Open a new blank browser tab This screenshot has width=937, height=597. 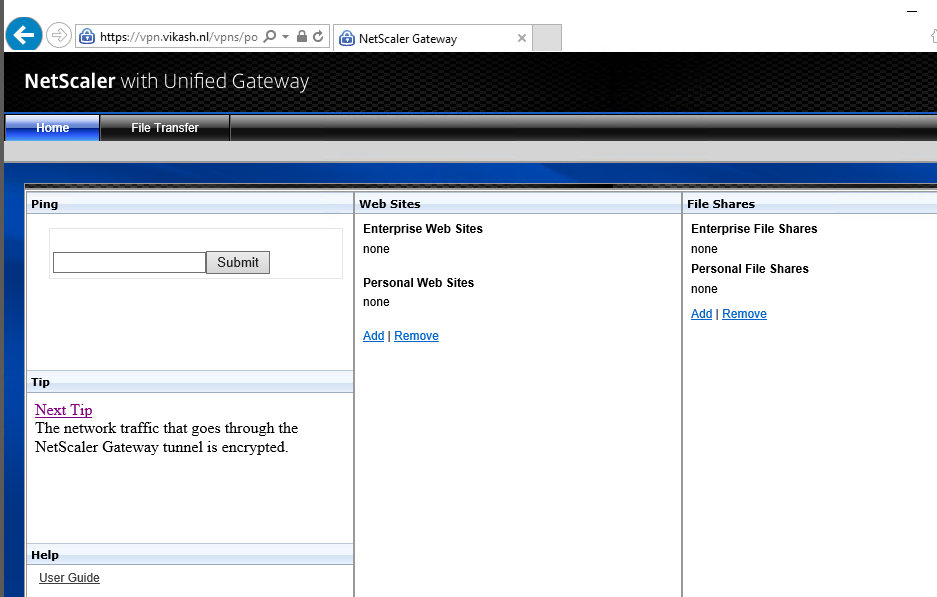[x=547, y=38]
